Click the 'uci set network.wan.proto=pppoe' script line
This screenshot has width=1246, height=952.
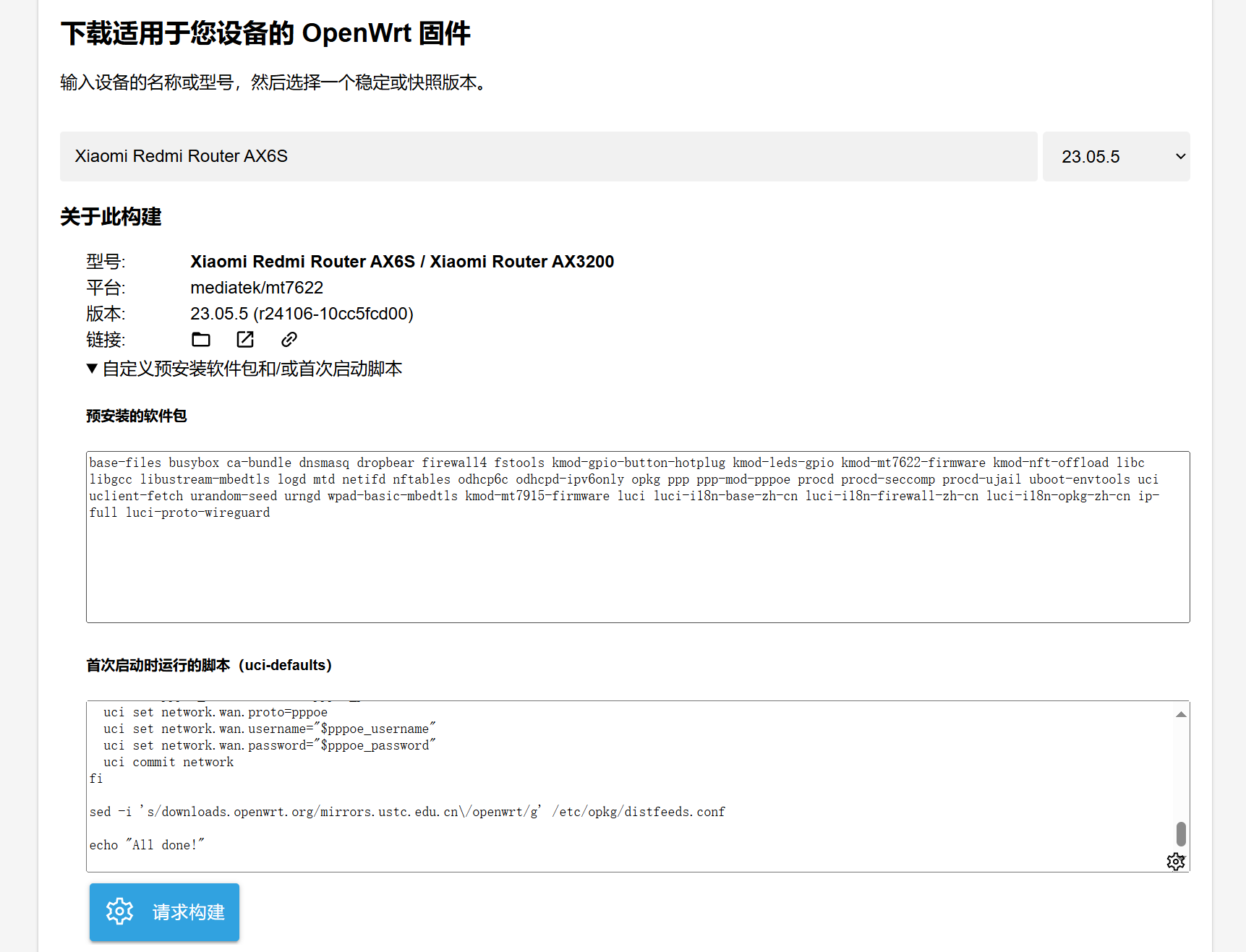[216, 712]
